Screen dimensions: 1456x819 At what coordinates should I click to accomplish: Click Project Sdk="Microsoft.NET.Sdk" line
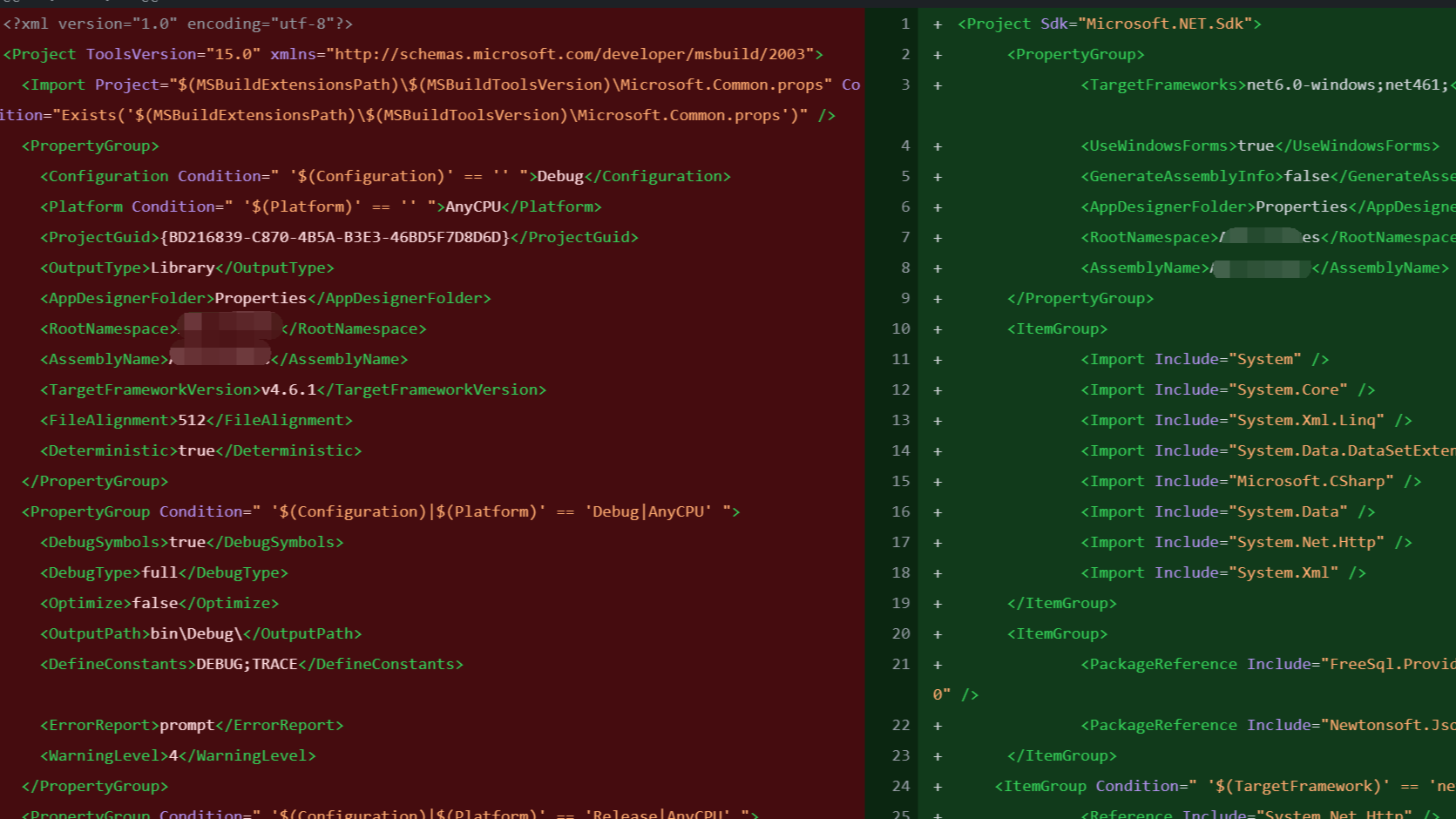click(1109, 24)
